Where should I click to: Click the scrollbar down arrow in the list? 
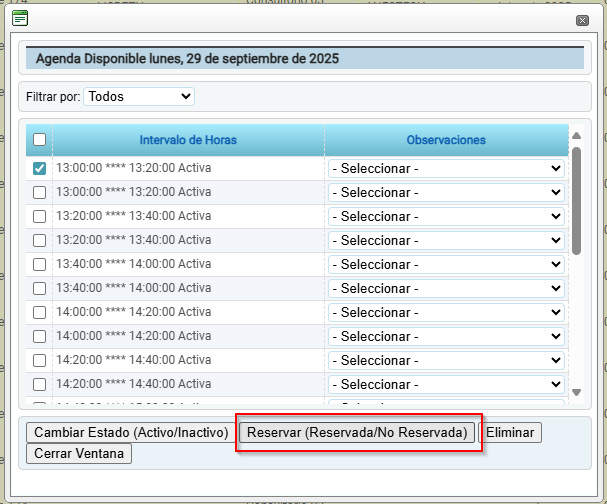click(576, 393)
